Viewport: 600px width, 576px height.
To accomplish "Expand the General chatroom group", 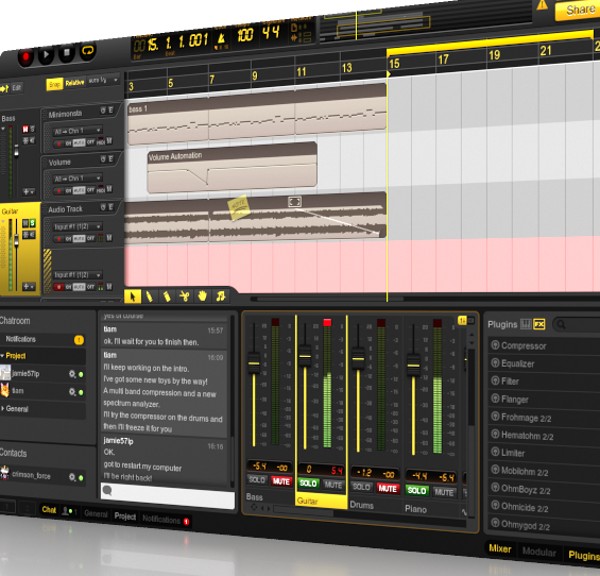I will (x=5, y=409).
